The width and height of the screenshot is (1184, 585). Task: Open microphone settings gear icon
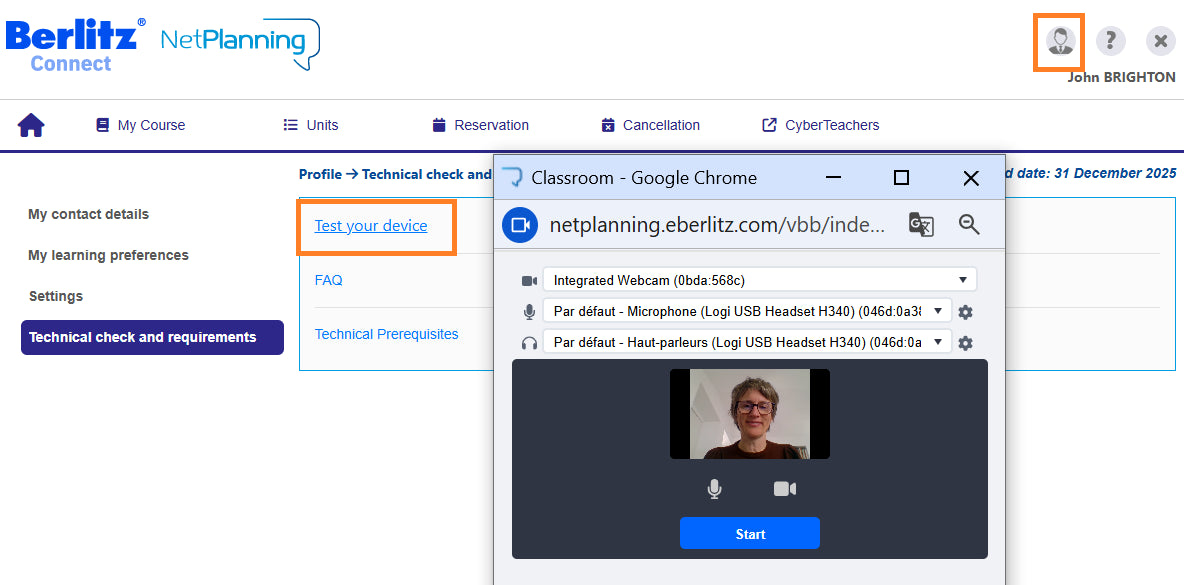tap(965, 312)
